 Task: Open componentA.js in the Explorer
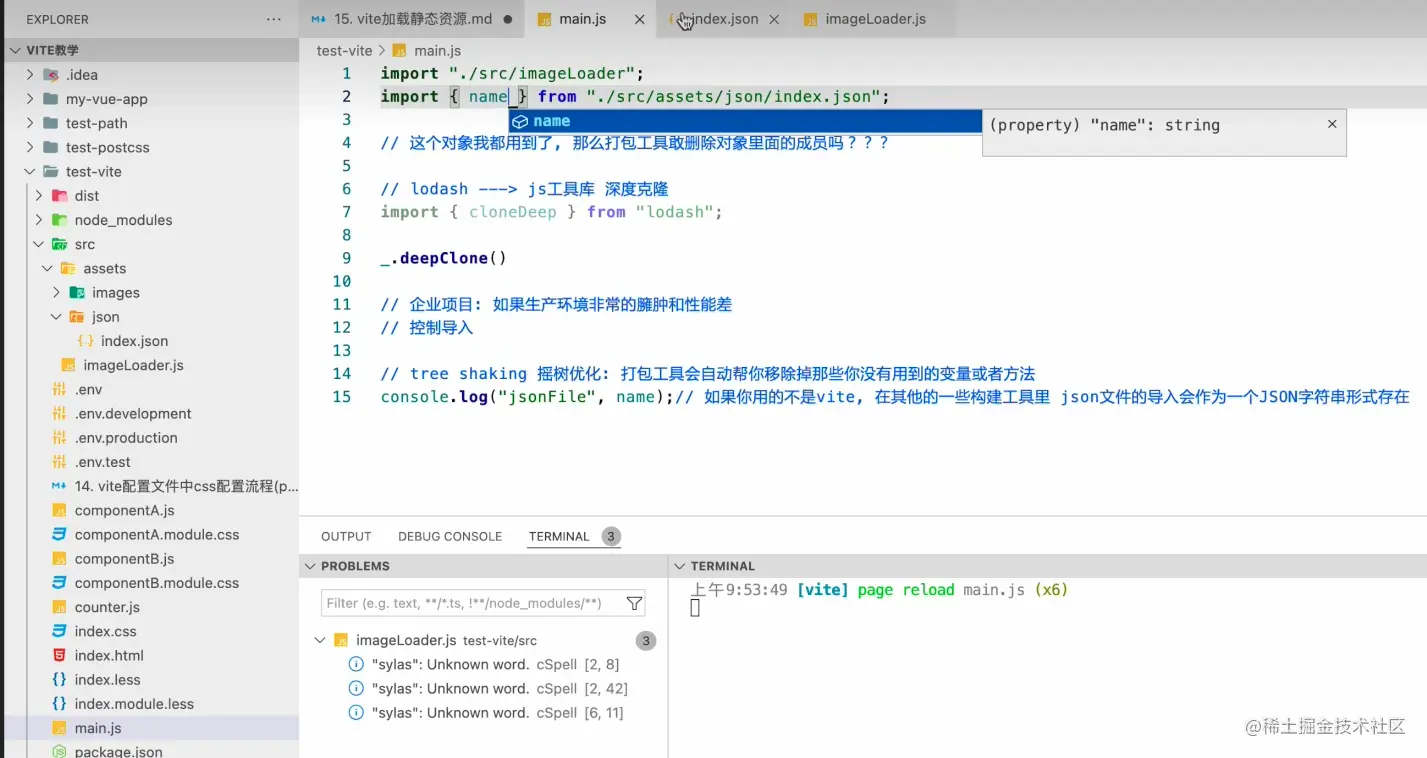click(x=125, y=510)
